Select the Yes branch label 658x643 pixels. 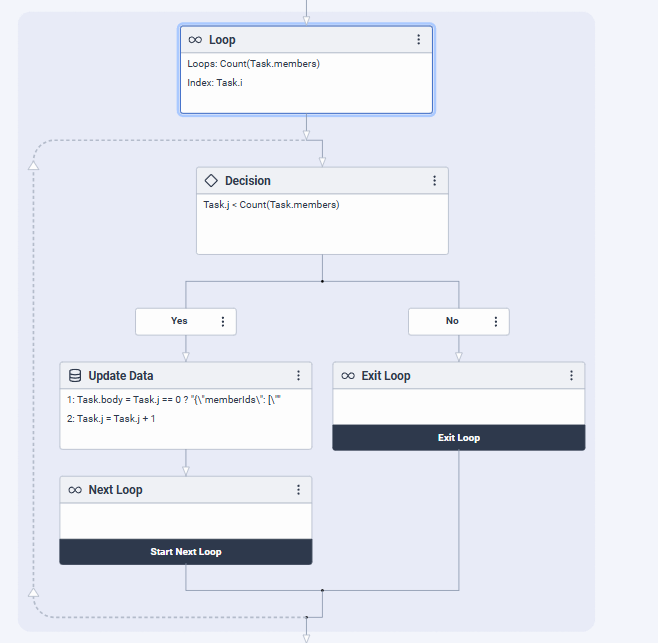[x=179, y=322]
